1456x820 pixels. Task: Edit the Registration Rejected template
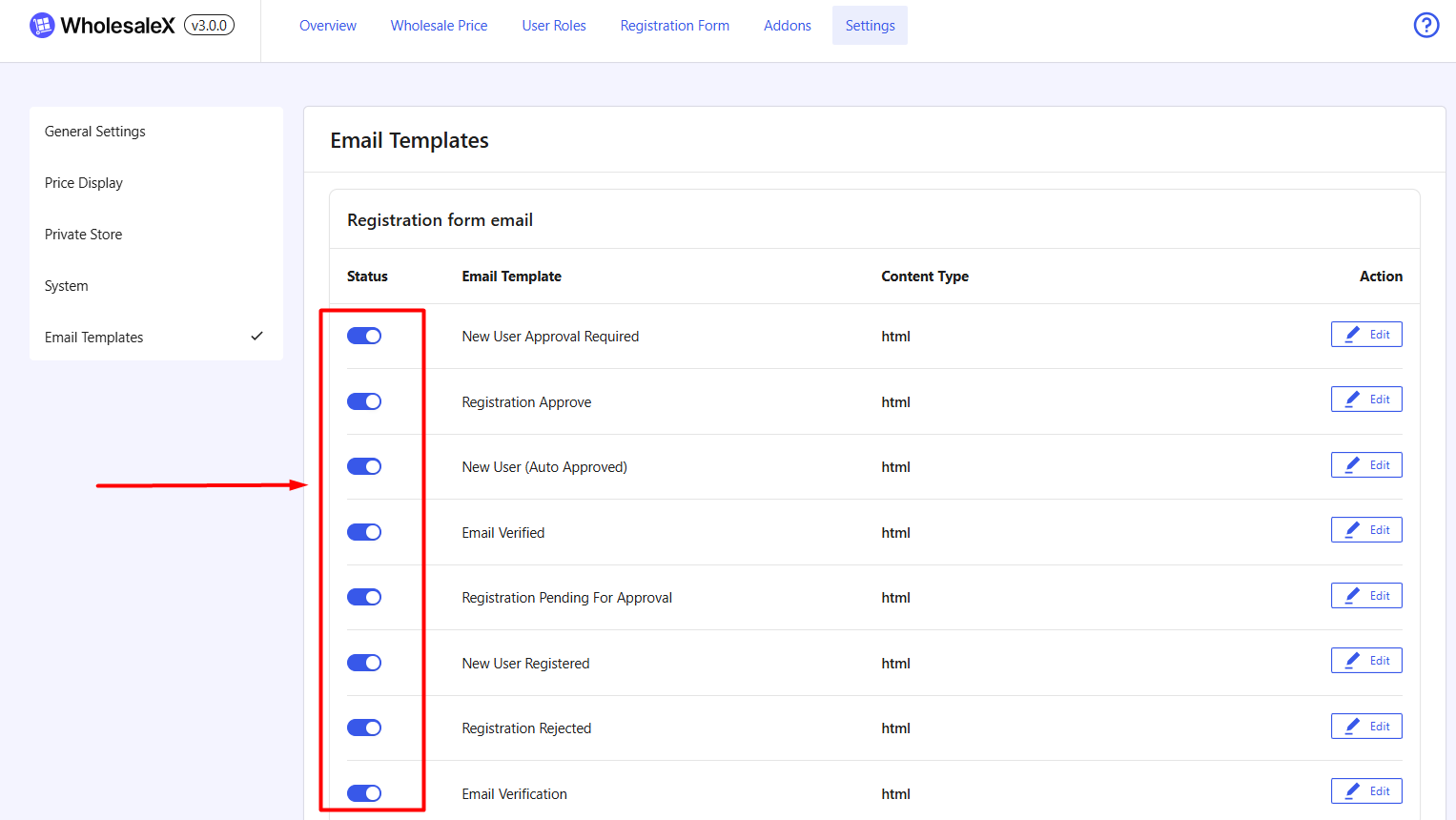tap(1366, 727)
